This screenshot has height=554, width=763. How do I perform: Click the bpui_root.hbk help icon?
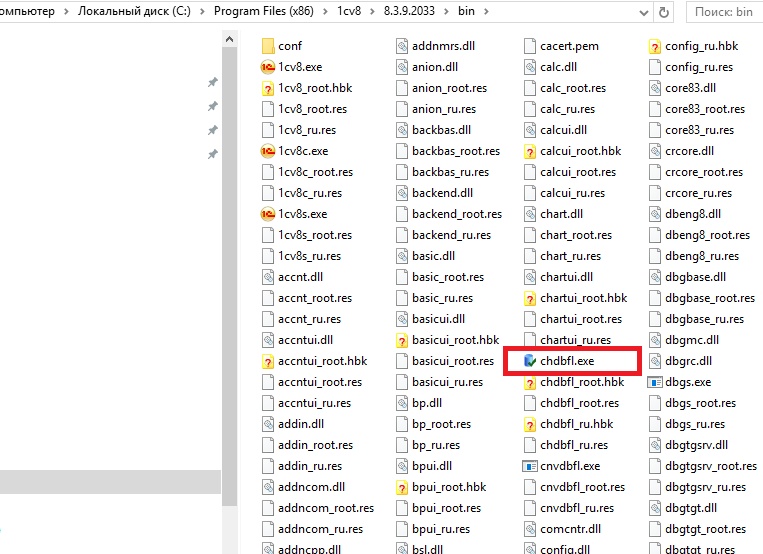point(402,487)
